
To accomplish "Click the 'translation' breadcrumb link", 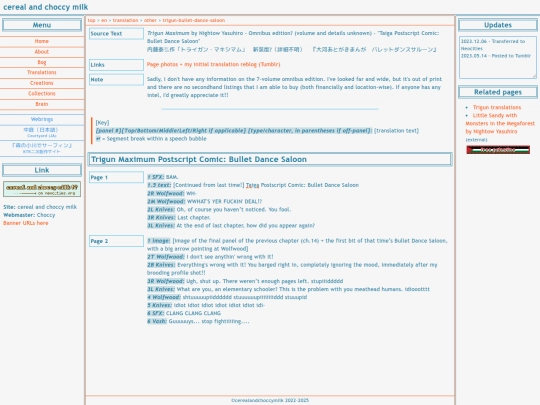I will [x=125, y=20].
